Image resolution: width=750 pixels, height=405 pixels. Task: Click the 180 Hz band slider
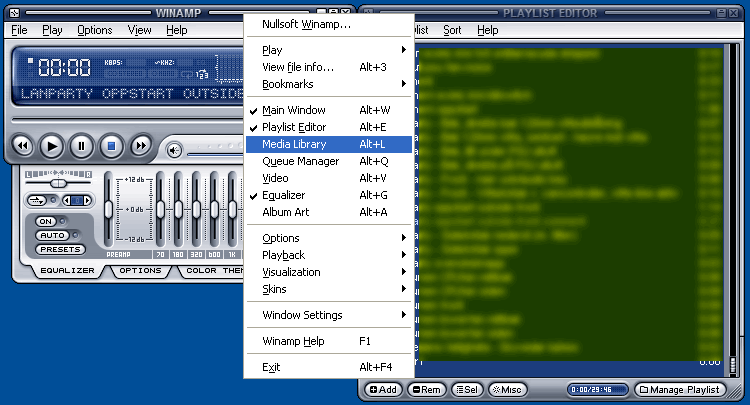click(178, 209)
